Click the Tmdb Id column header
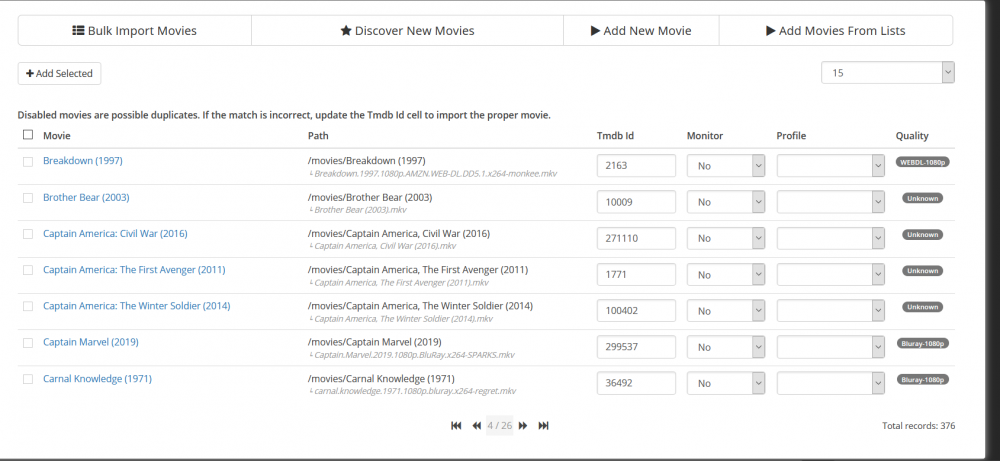Screen dimensions: 1000x461 pos(615,136)
